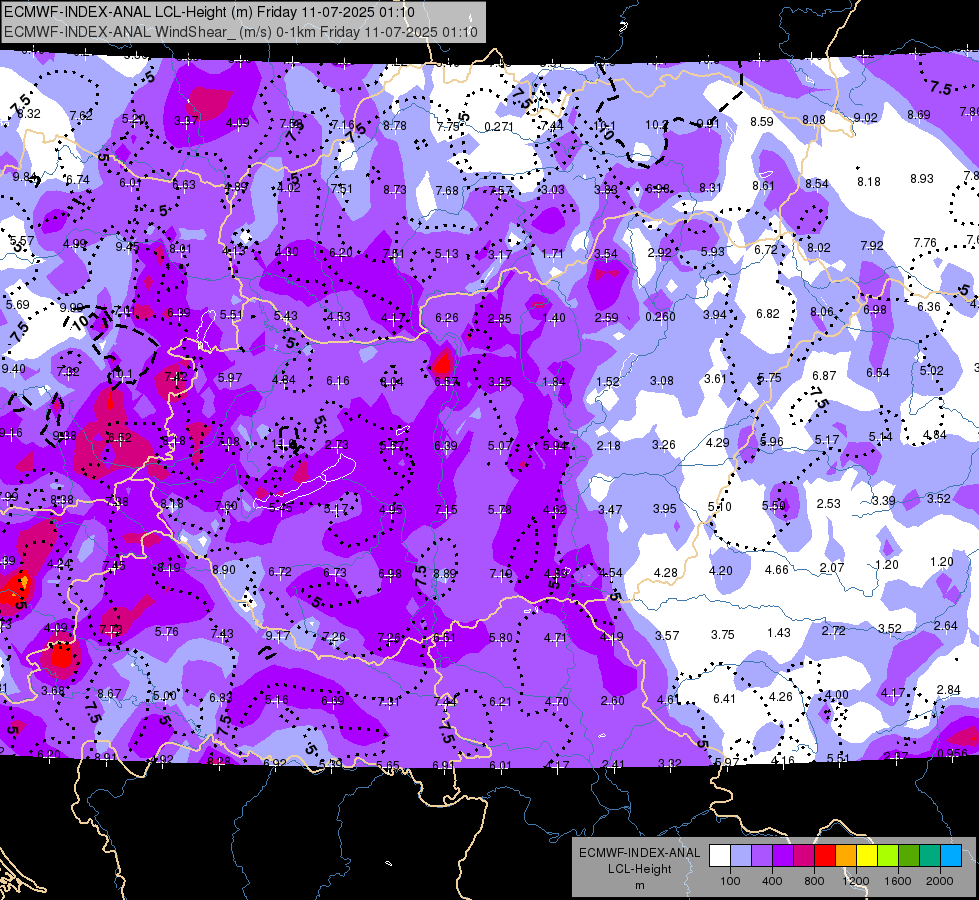
Task: Click the wind shear value '5.76'
Action: pos(167,631)
